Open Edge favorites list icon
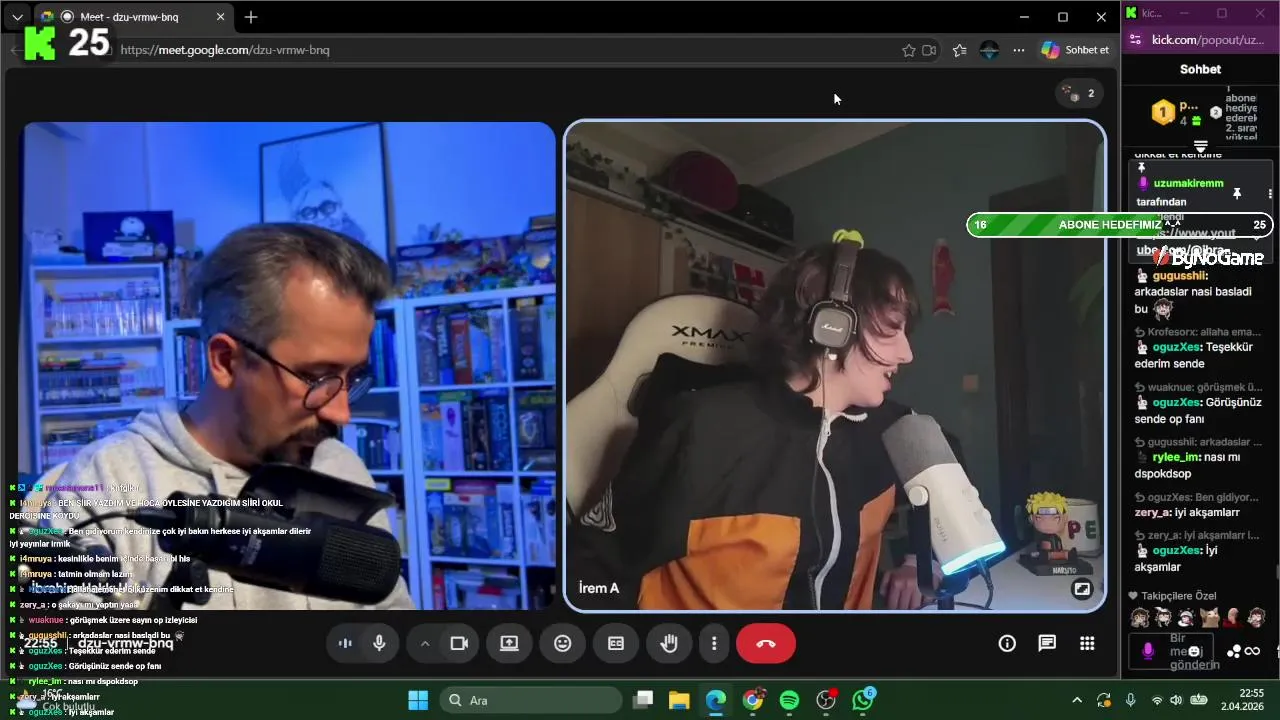 point(960,50)
